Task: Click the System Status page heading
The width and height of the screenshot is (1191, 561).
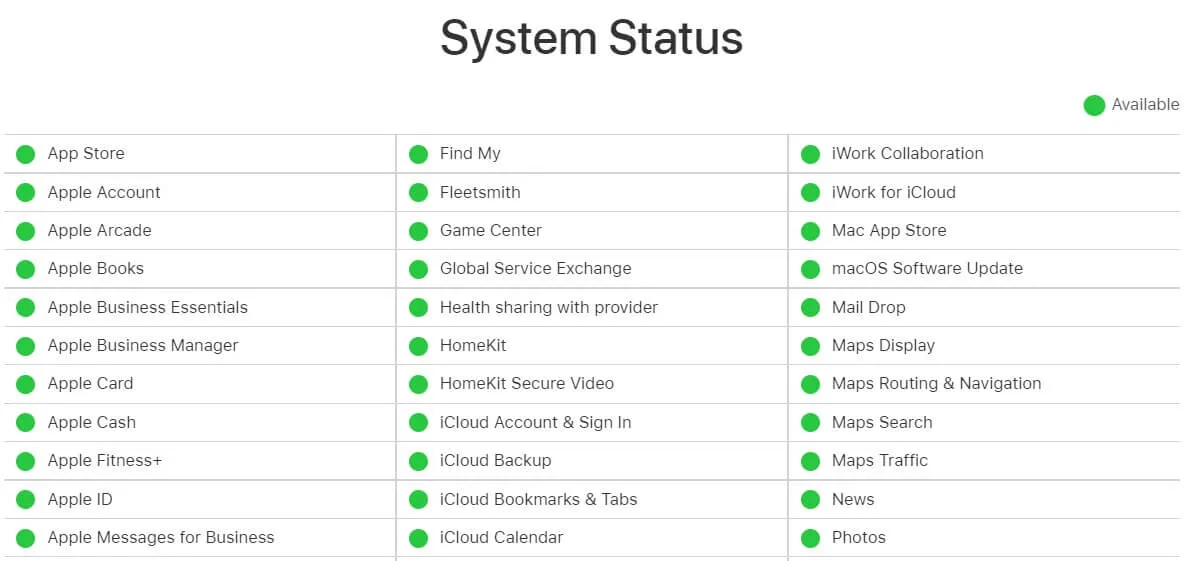Action: [591, 39]
